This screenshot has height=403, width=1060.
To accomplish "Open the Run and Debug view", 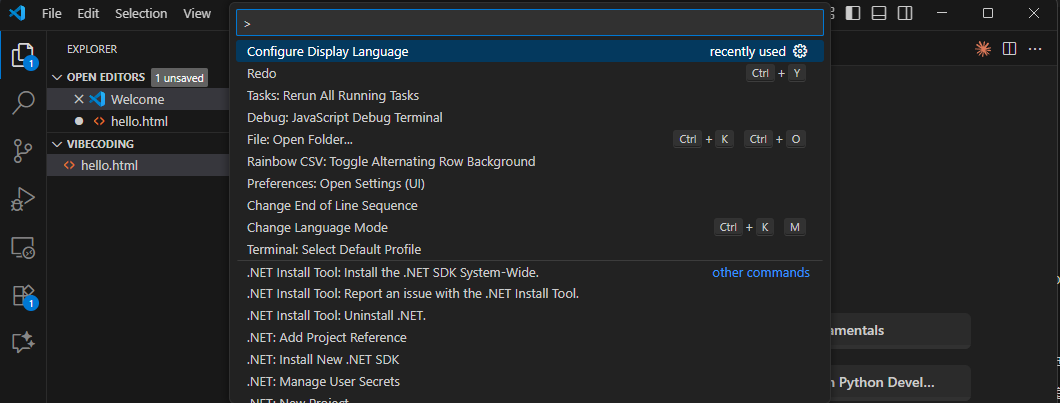I will [x=23, y=200].
